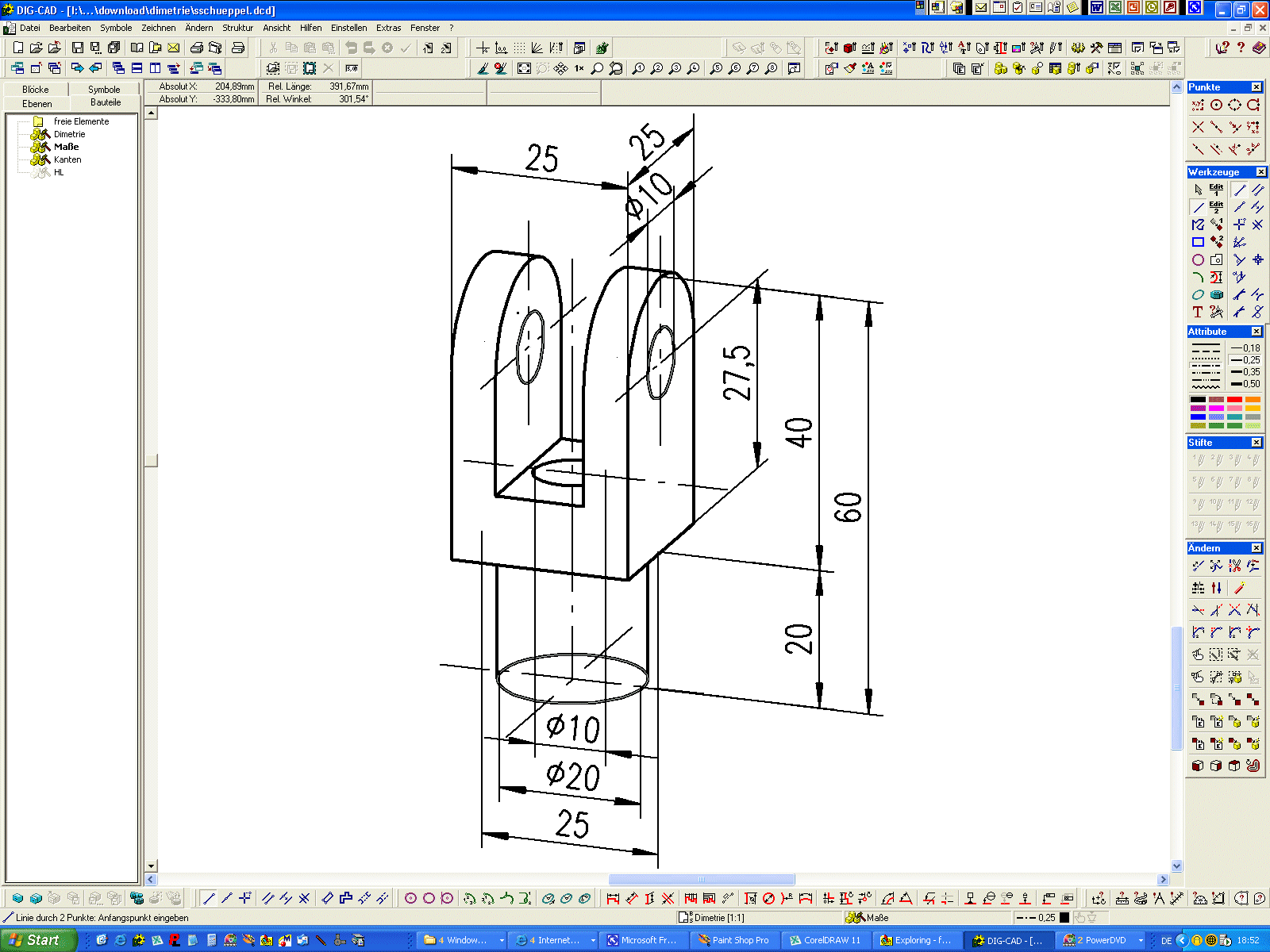The width and height of the screenshot is (1270, 952).
Task: Switch to CorelDRAW 11 taskbar button
Action: pos(825,940)
